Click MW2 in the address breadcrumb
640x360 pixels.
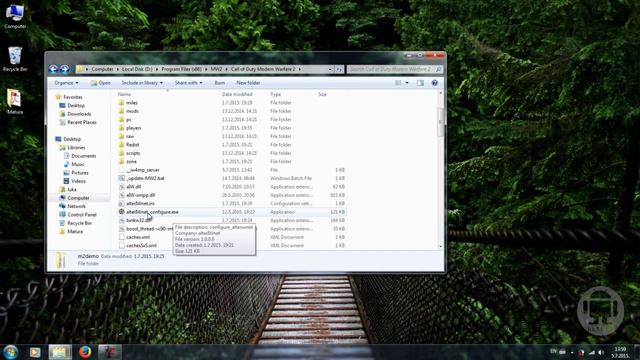216,69
